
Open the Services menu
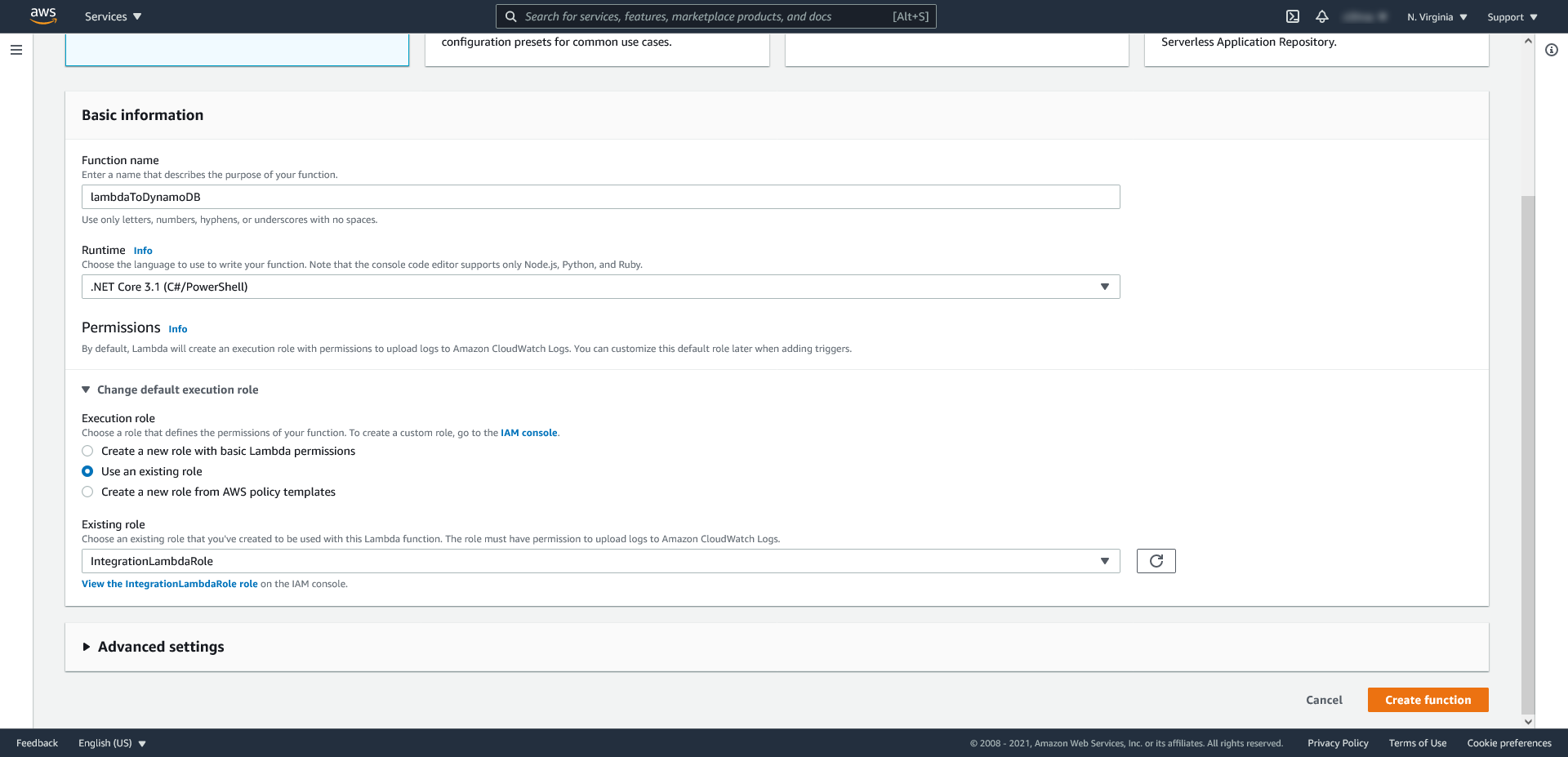coord(114,16)
